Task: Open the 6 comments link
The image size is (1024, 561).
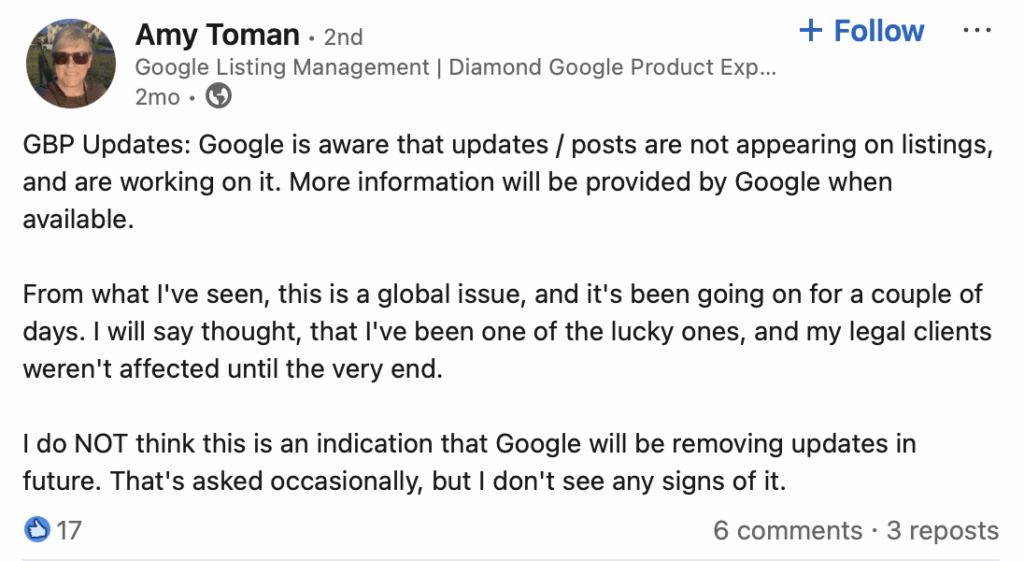Action: (x=787, y=531)
